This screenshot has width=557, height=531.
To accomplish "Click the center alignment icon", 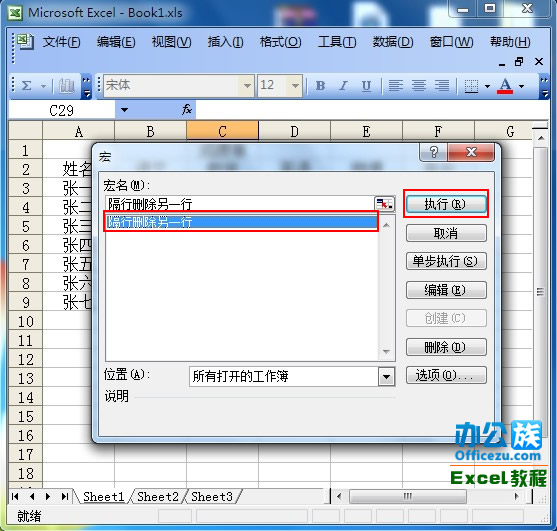I will coord(419,86).
